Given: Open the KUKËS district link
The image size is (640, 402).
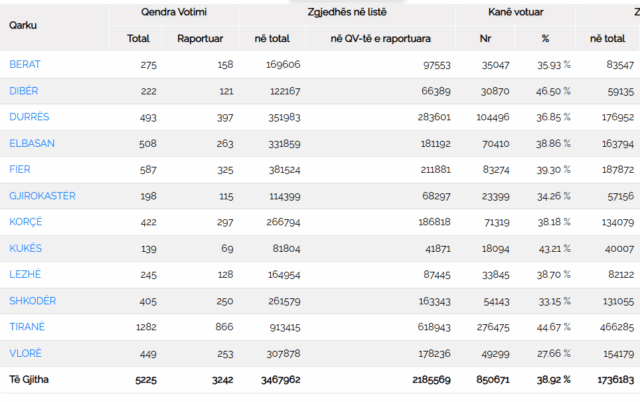Looking at the screenshot, I should pyautogui.click(x=26, y=248).
